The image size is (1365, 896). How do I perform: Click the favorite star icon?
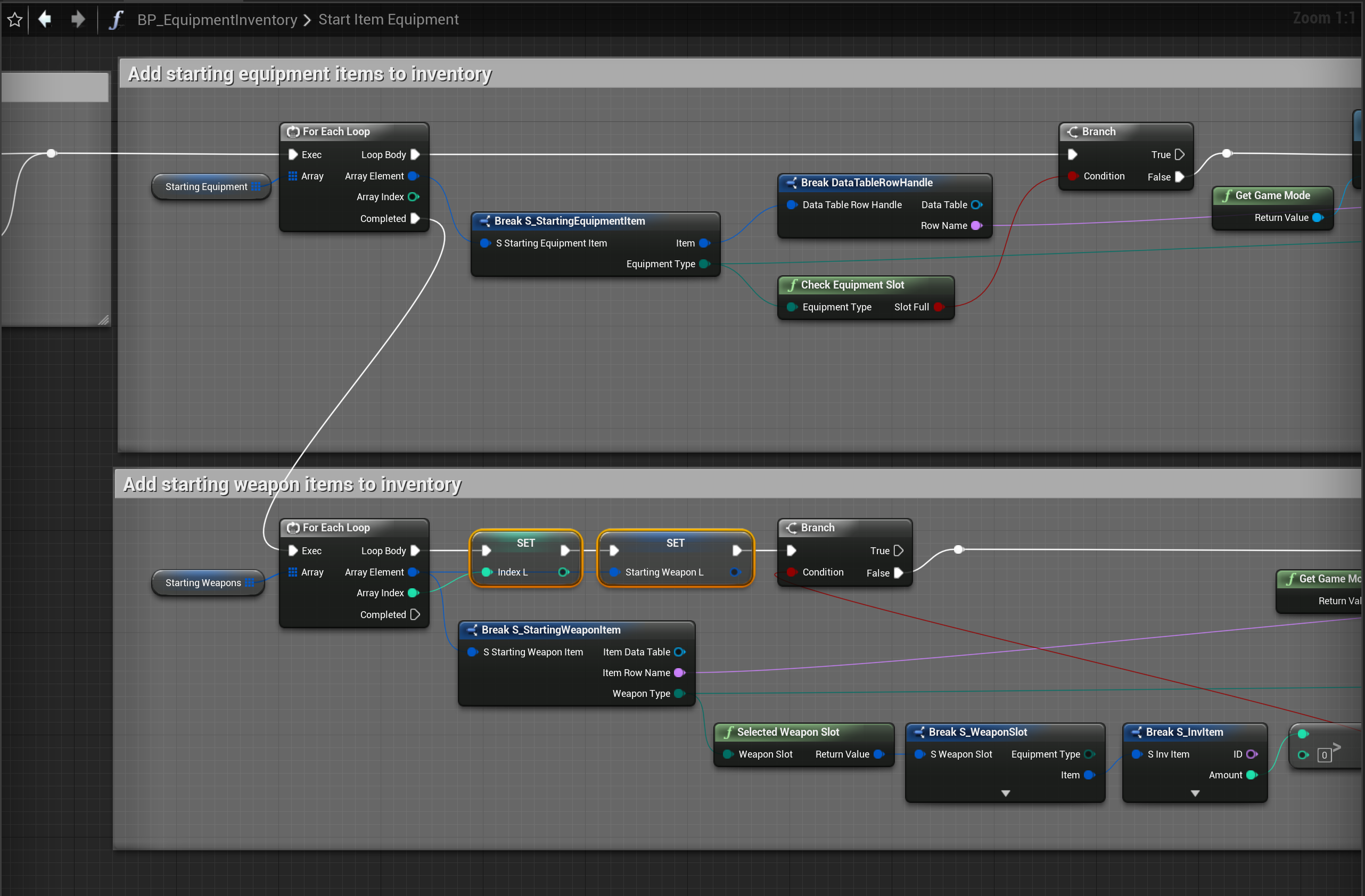15,20
